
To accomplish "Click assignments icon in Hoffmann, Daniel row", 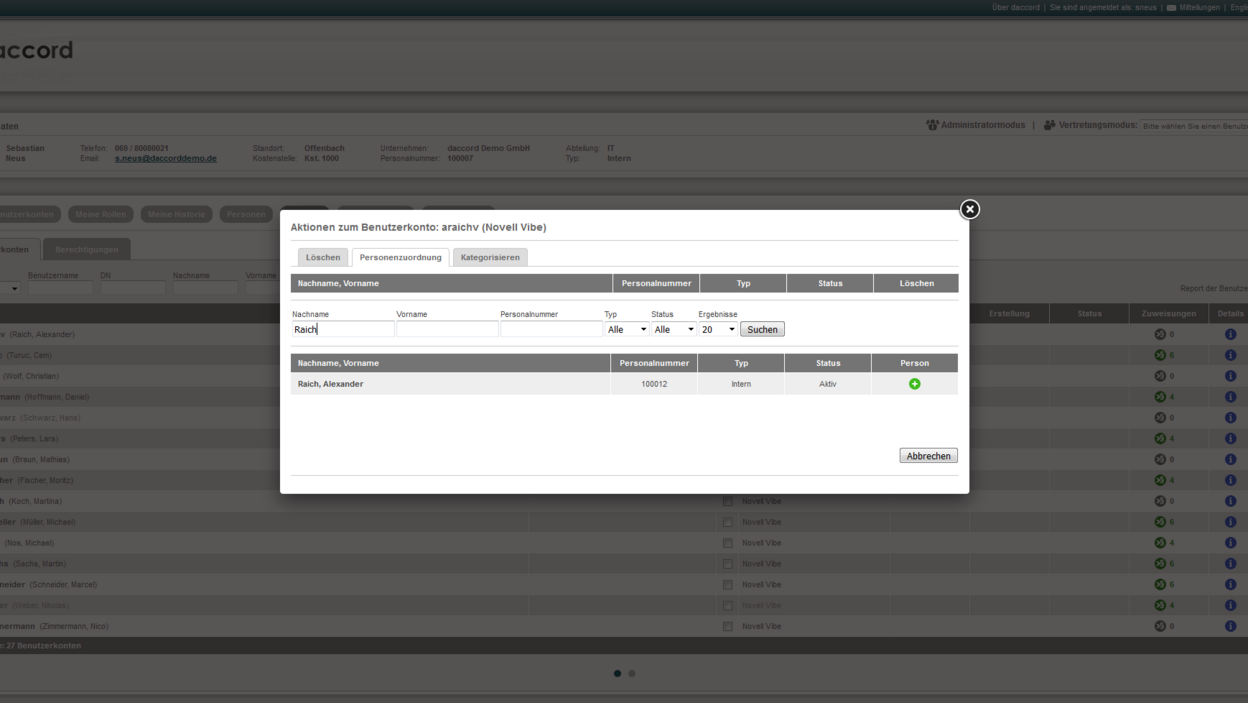I will click(x=1160, y=397).
